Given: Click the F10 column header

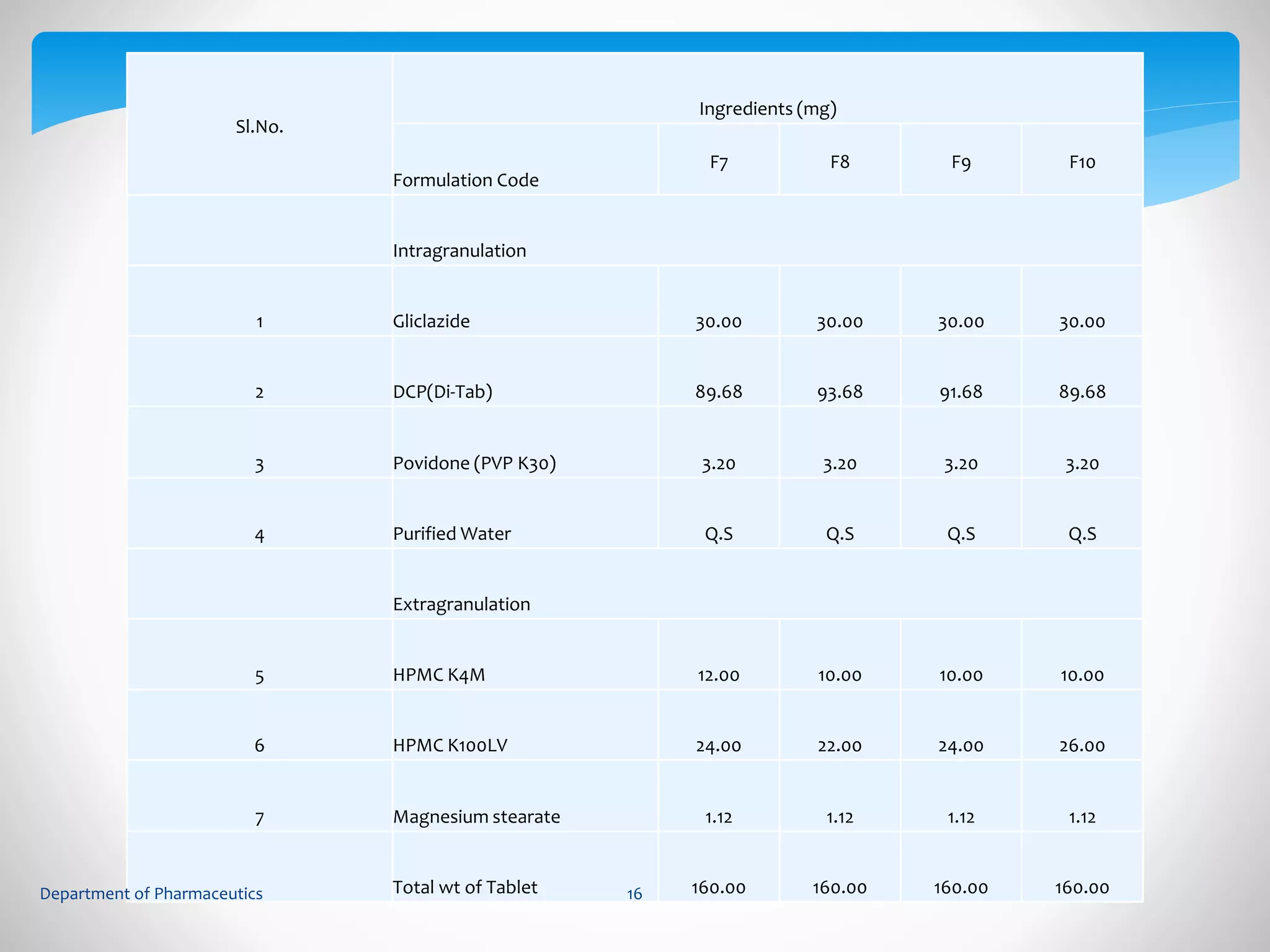Looking at the screenshot, I should tap(1082, 162).
